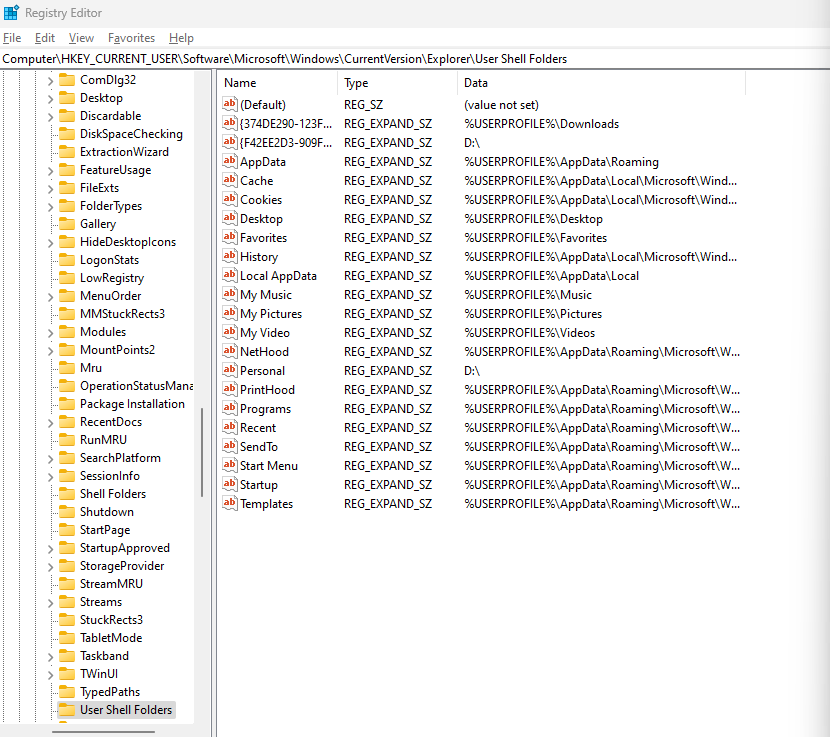This screenshot has height=737, width=830.
Task: Select the Shutdown key
Action: click(x=107, y=512)
